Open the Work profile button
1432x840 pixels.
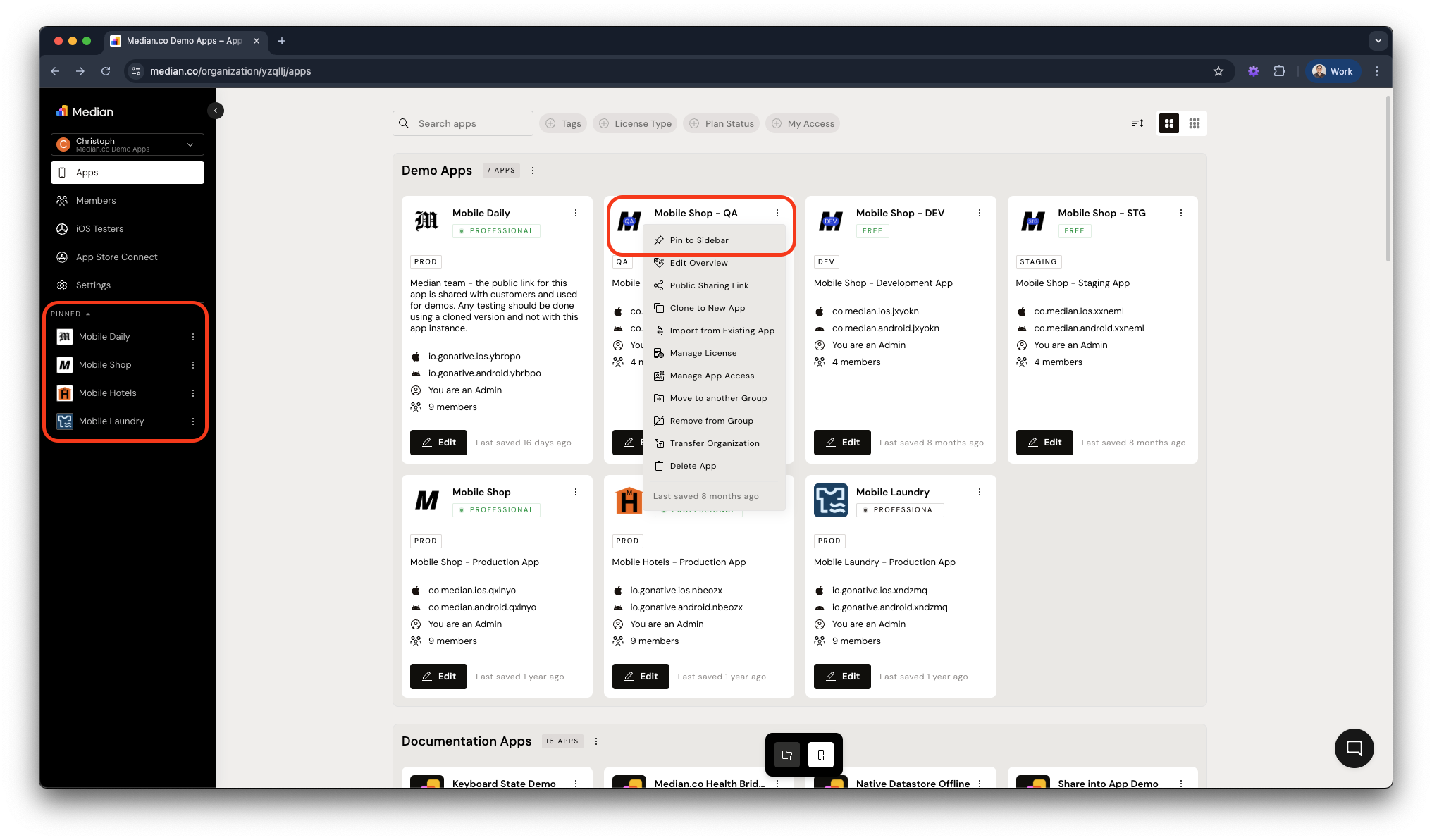coord(1333,71)
